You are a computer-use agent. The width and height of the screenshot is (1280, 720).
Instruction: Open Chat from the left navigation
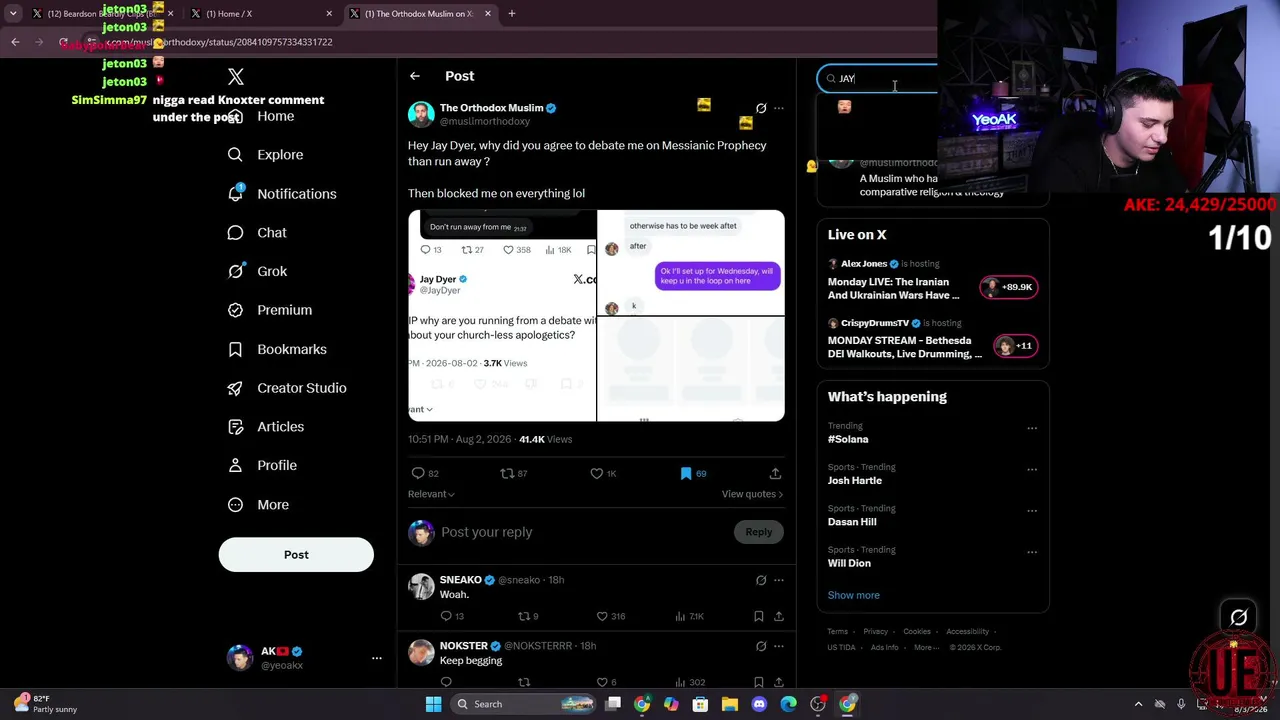pos(257,233)
